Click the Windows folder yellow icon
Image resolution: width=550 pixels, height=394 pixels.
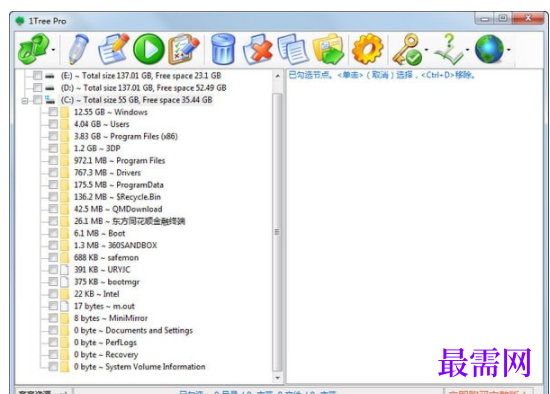pos(65,112)
